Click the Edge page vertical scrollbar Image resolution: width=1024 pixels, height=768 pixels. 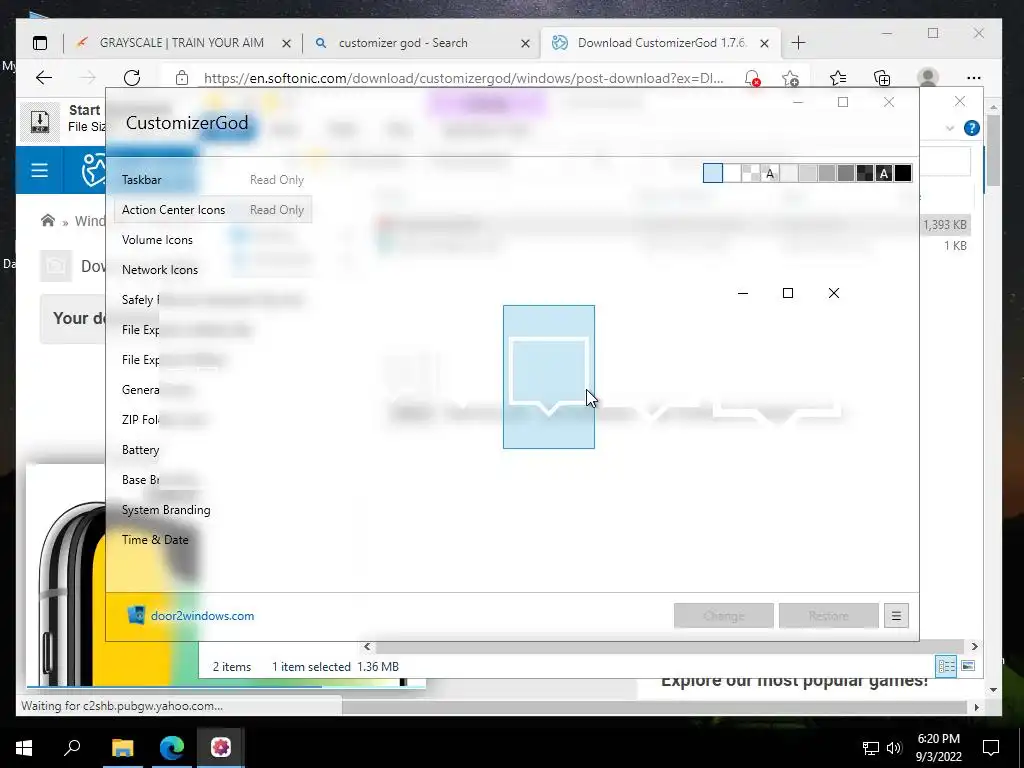click(x=993, y=151)
